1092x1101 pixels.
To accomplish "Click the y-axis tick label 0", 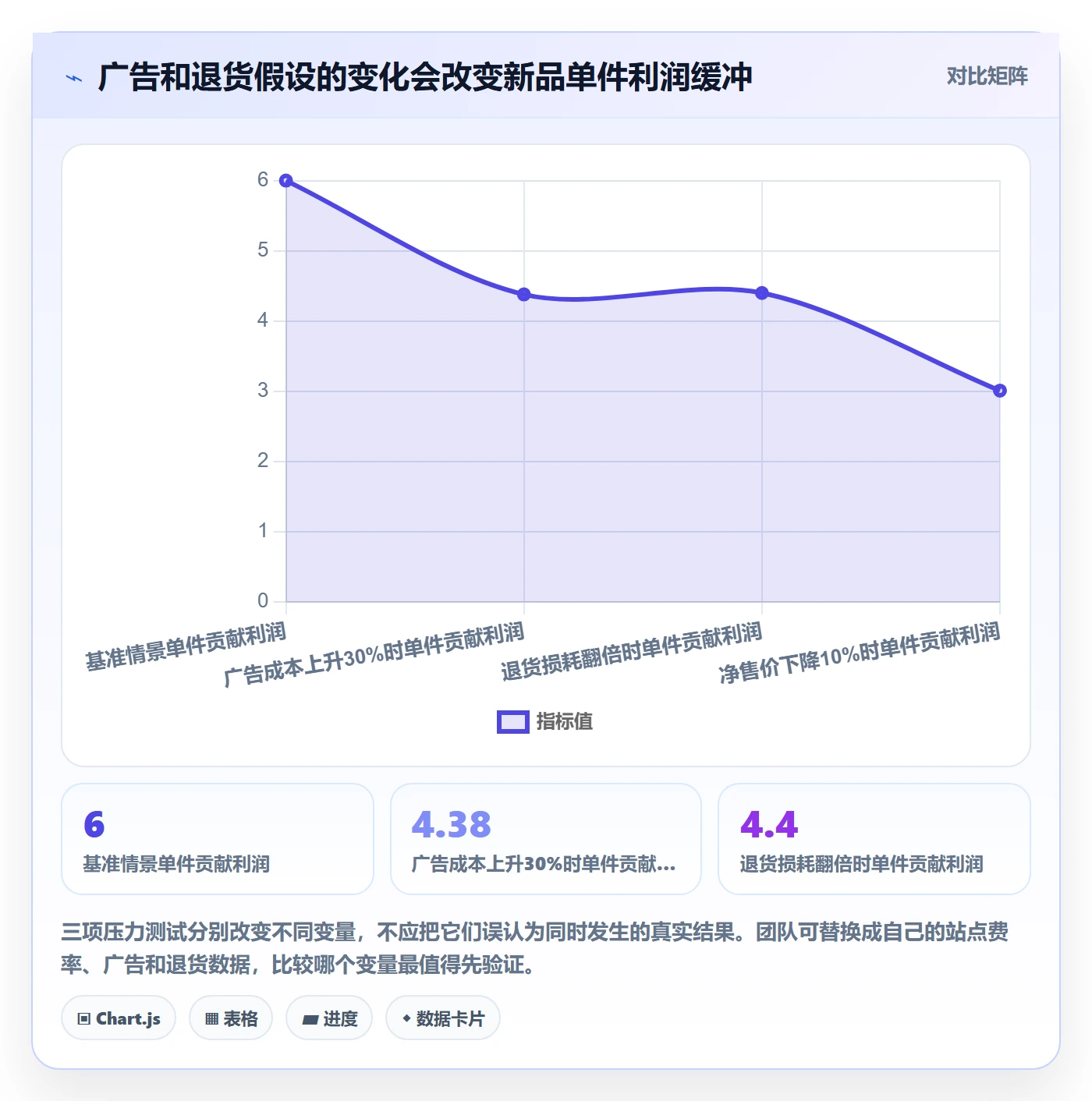I will 263,601.
